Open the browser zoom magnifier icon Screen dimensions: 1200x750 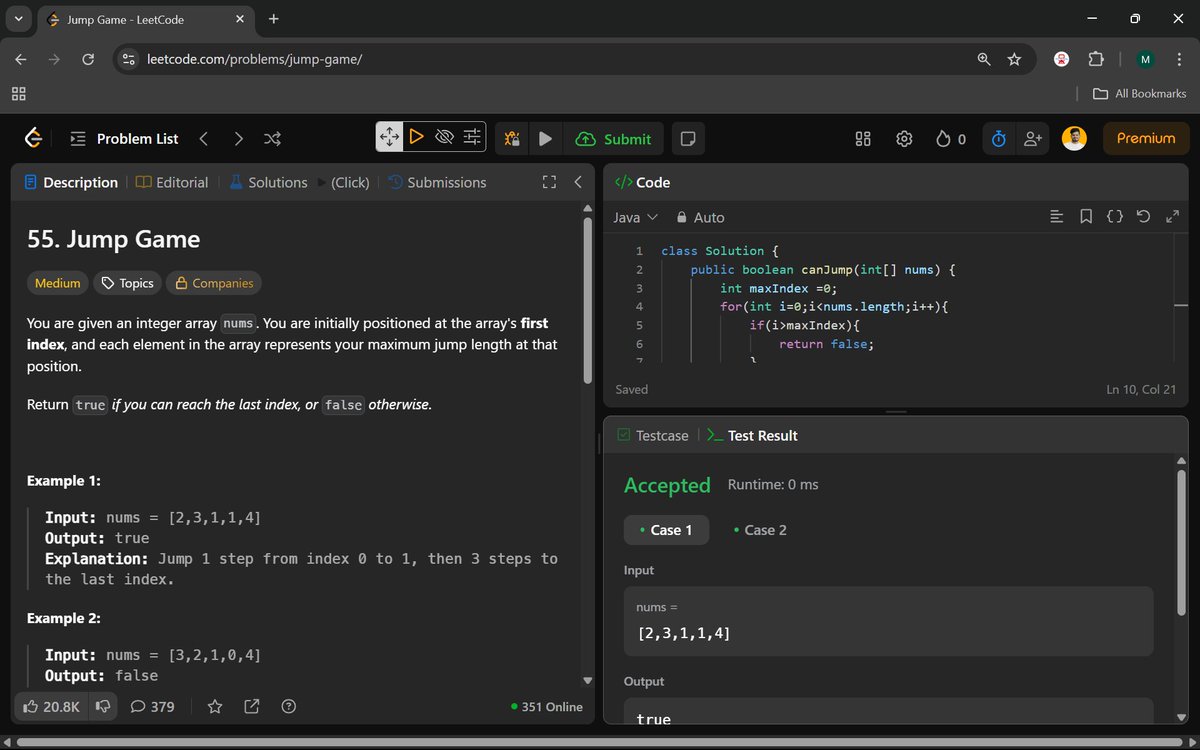(x=984, y=59)
